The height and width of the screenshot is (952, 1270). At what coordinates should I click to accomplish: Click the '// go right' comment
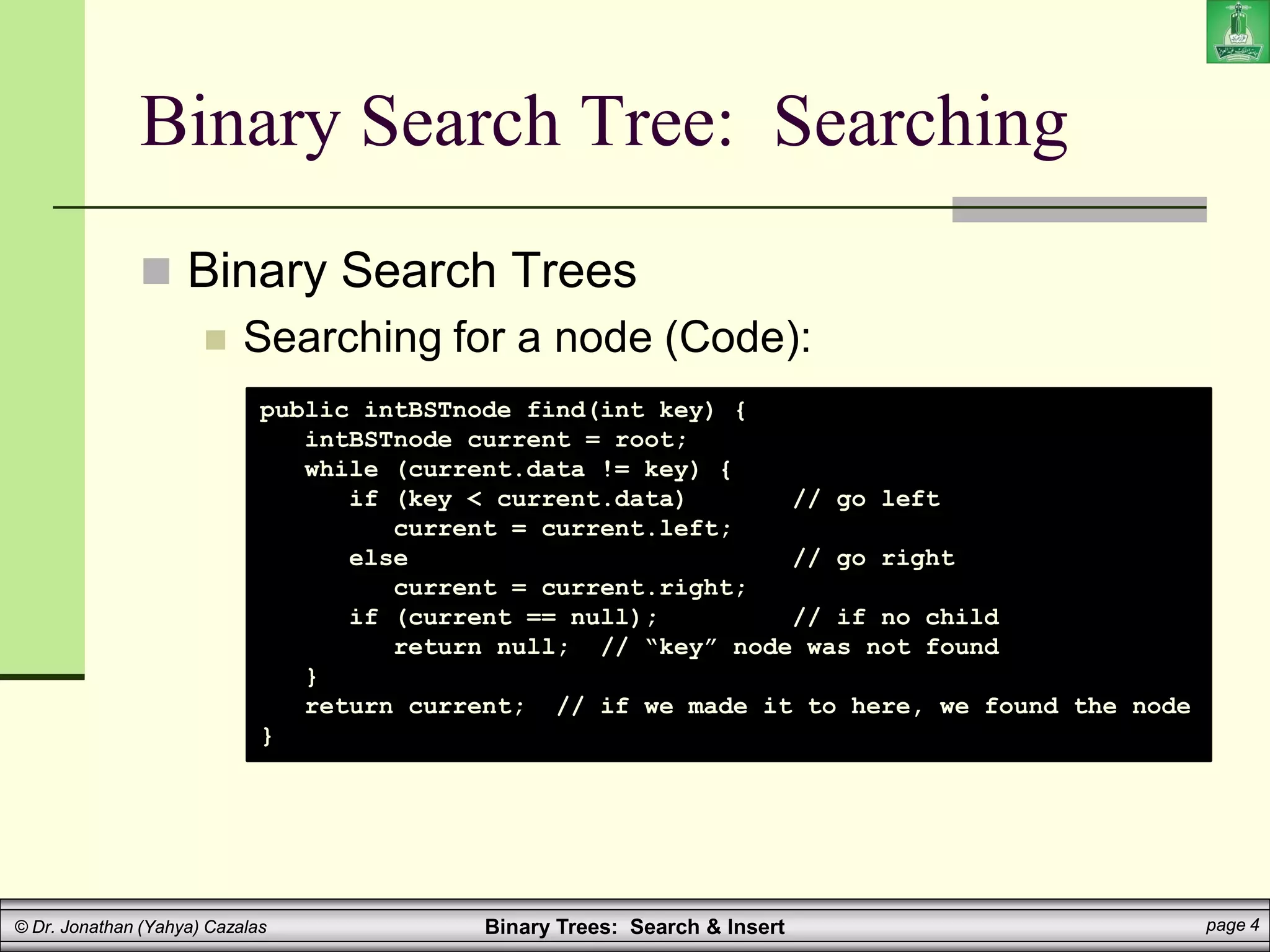(x=874, y=558)
